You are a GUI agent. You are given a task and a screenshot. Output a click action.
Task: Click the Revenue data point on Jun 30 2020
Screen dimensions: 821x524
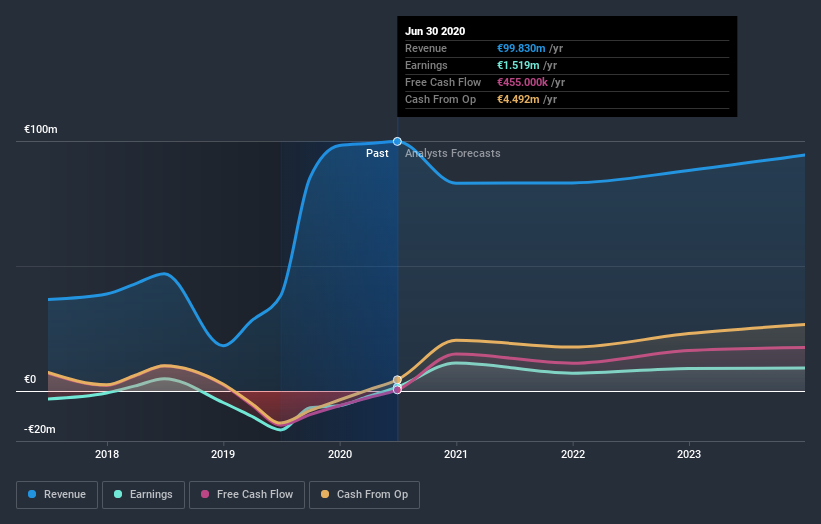click(x=397, y=141)
